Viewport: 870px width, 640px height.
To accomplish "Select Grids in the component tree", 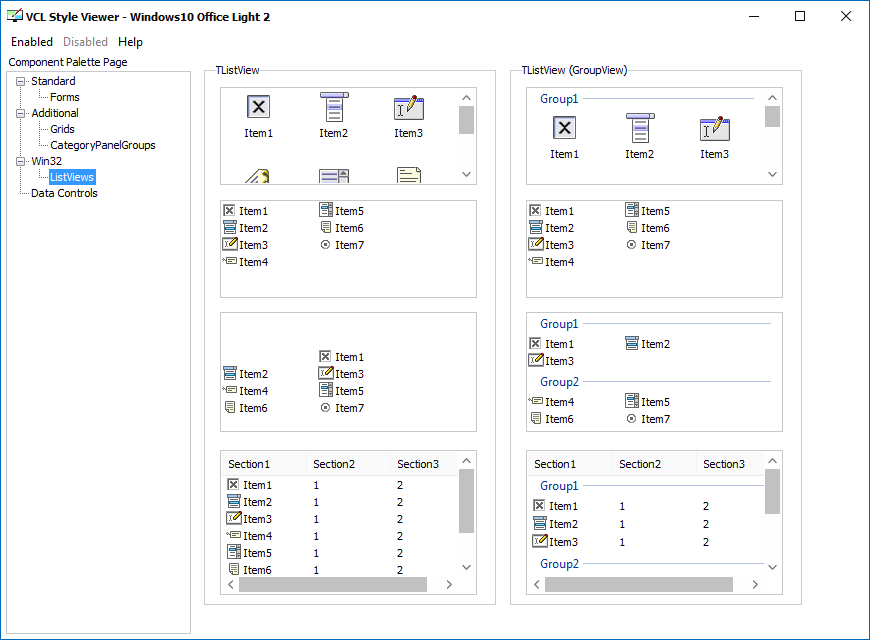I will (x=62, y=129).
